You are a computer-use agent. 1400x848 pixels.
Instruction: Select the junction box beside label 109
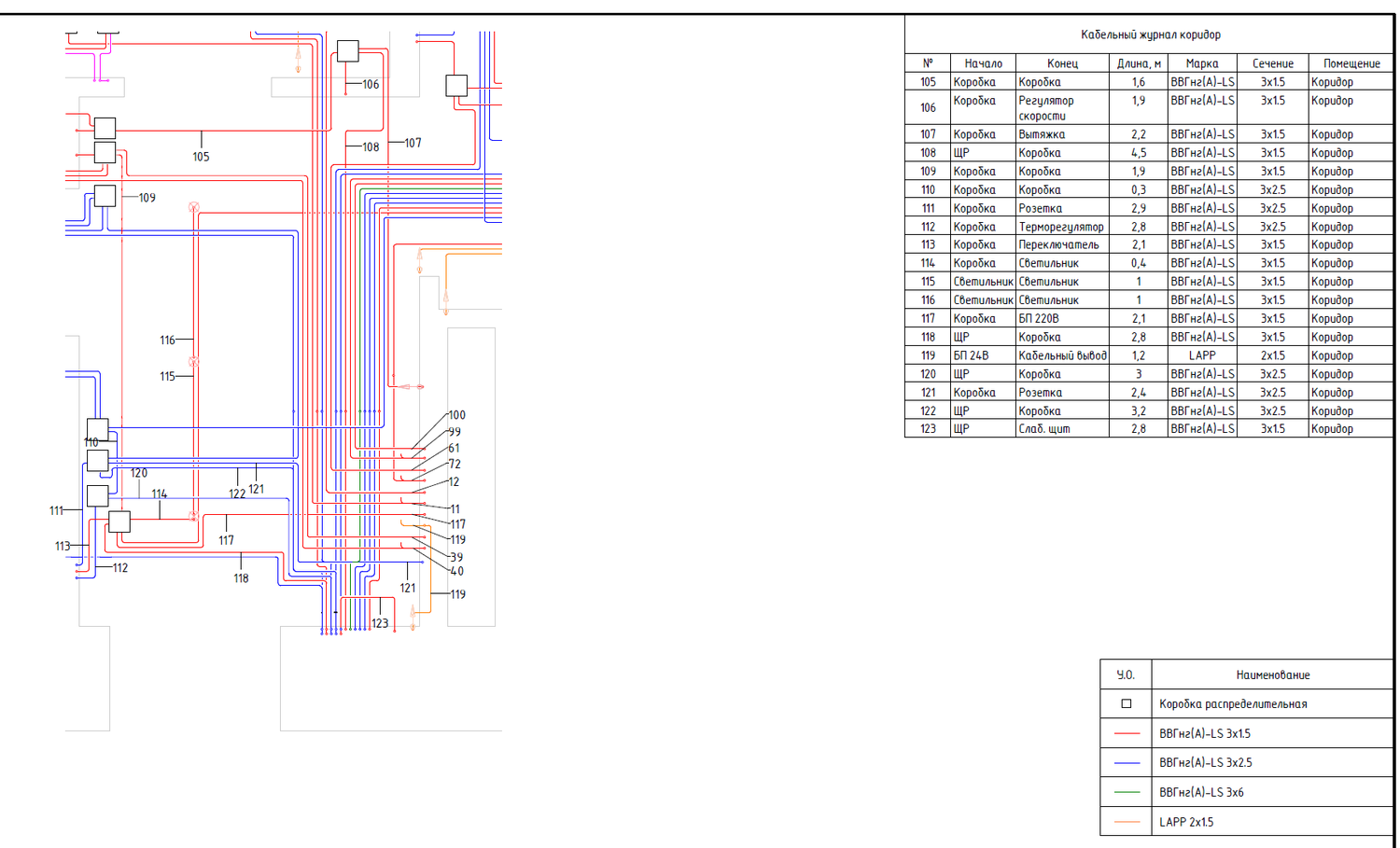105,196
